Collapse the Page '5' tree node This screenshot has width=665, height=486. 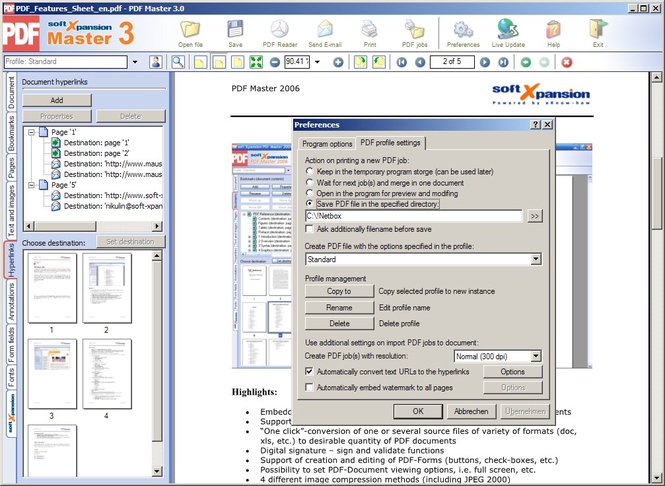(x=31, y=185)
